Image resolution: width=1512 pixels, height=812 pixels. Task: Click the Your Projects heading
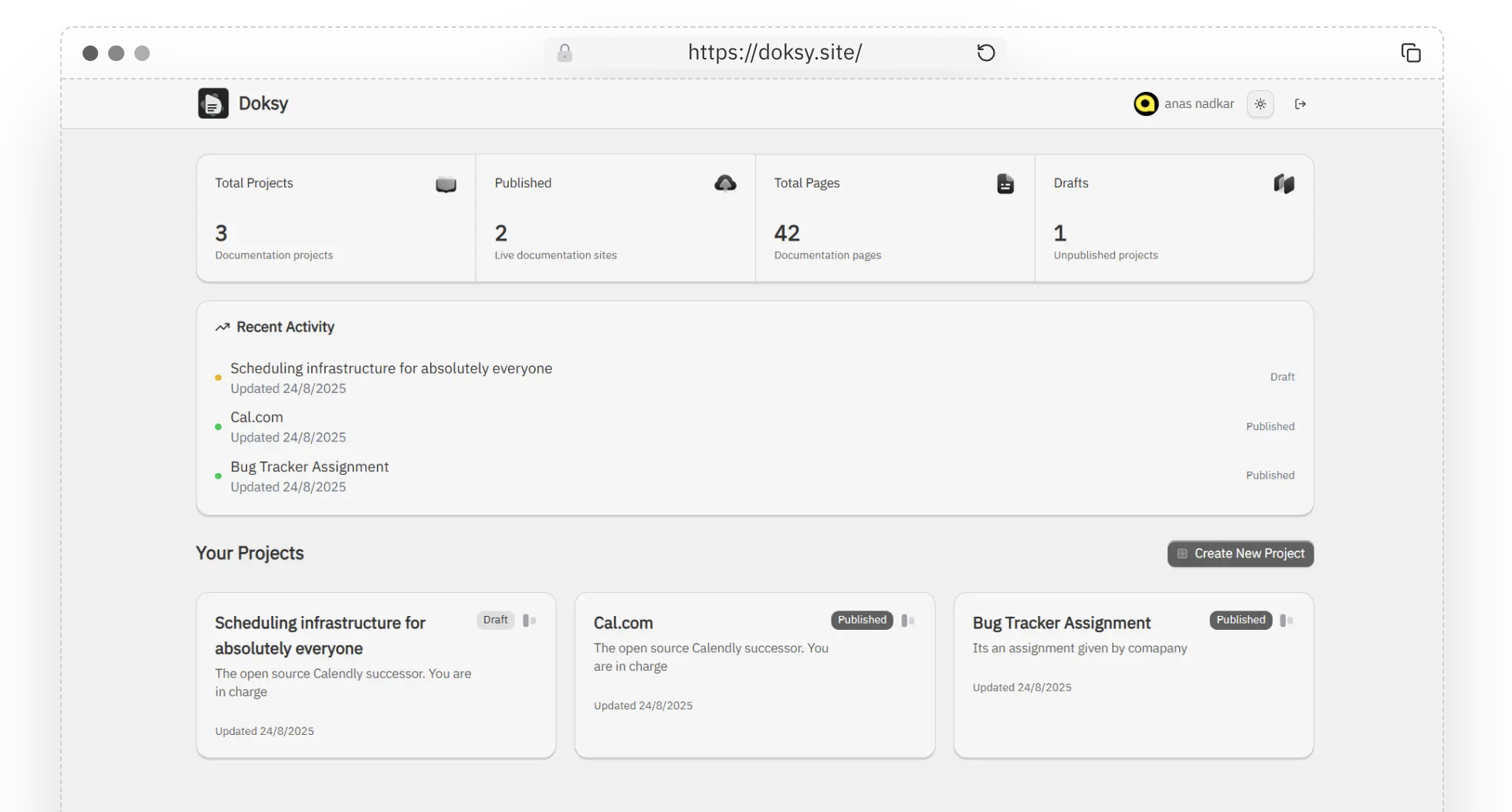tap(249, 553)
